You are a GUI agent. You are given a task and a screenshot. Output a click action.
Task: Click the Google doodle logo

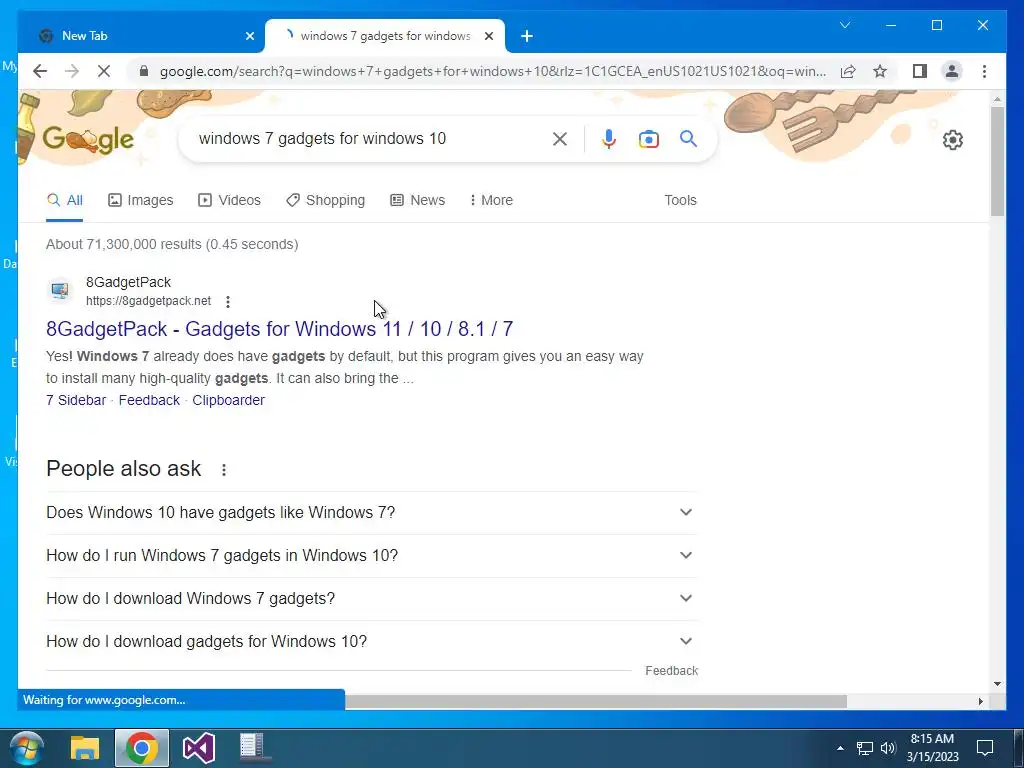88,139
